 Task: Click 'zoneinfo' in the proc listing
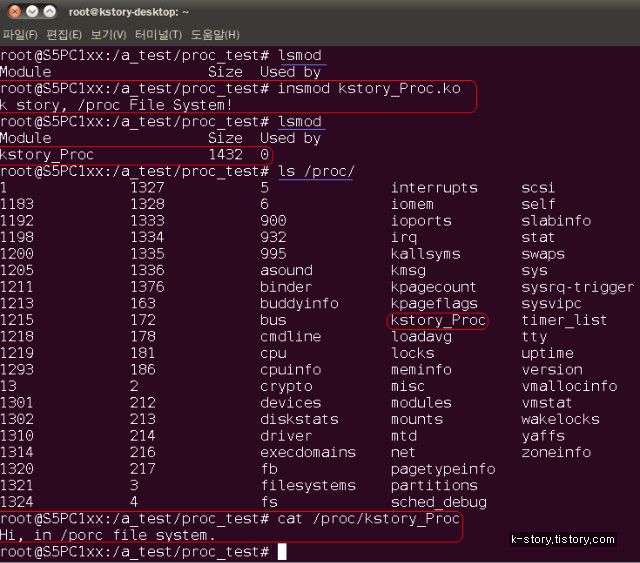tap(556, 453)
